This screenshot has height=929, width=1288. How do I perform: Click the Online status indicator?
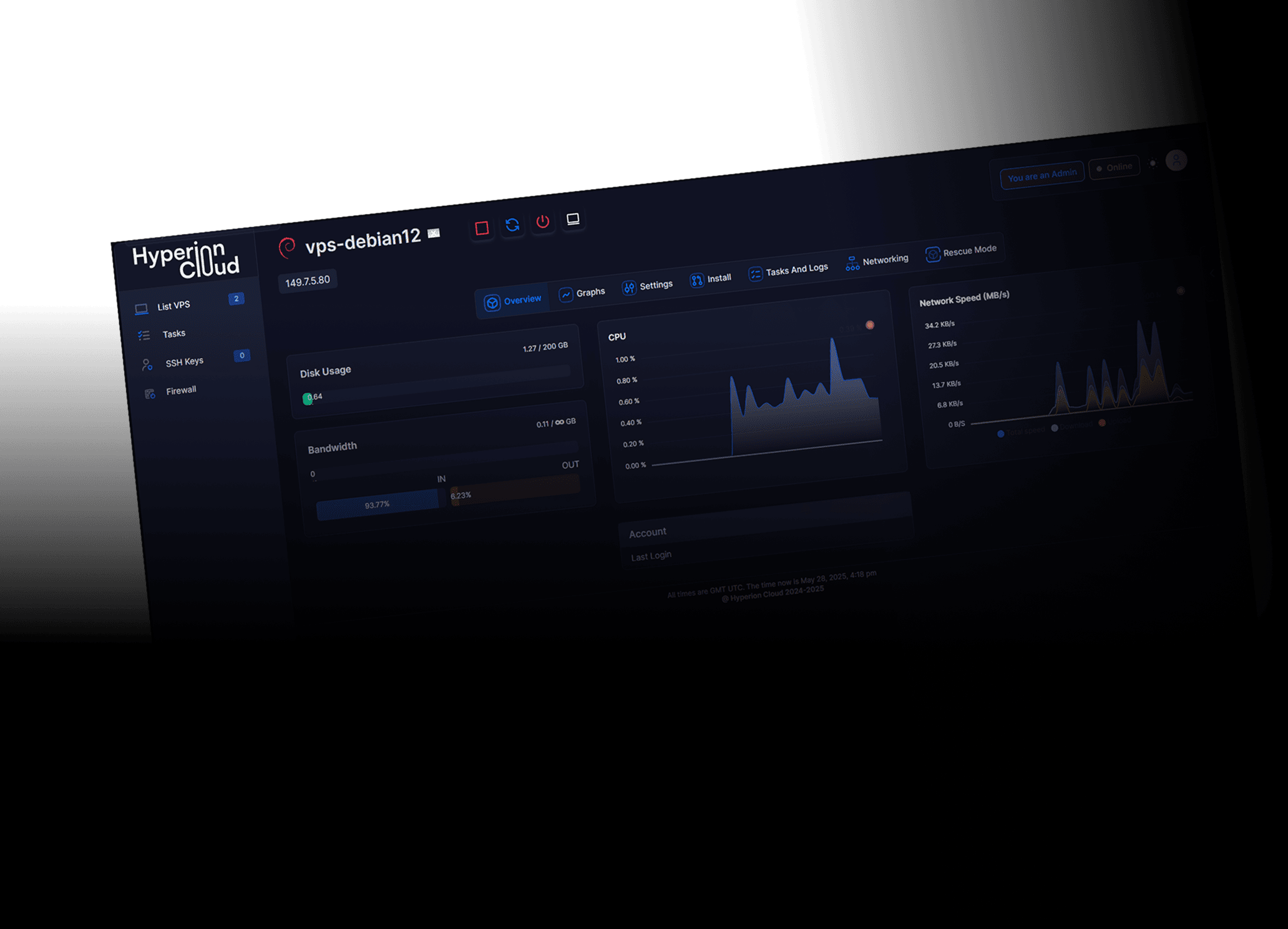[1114, 167]
